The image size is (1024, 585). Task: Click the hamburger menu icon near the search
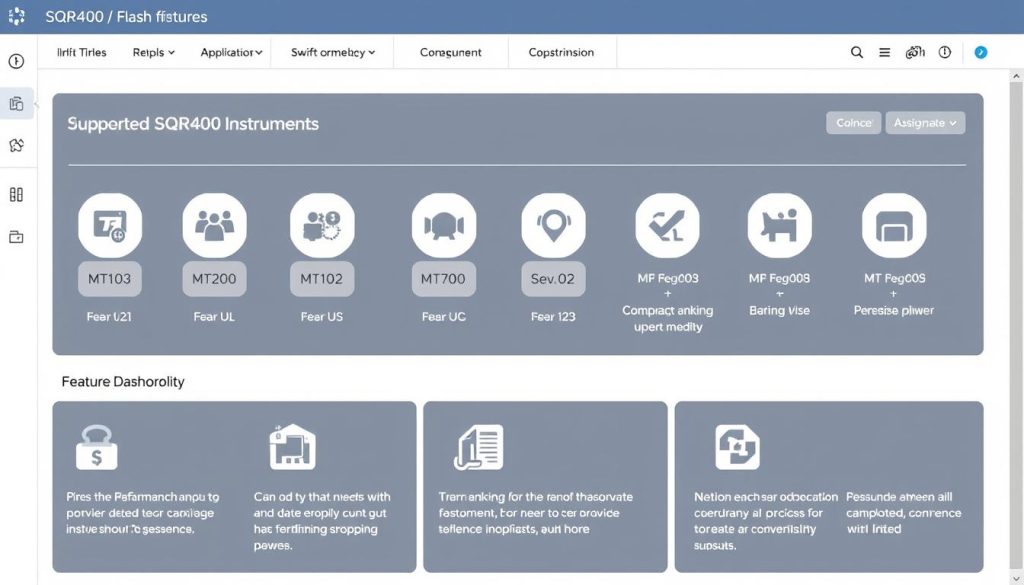pyautogui.click(x=884, y=51)
